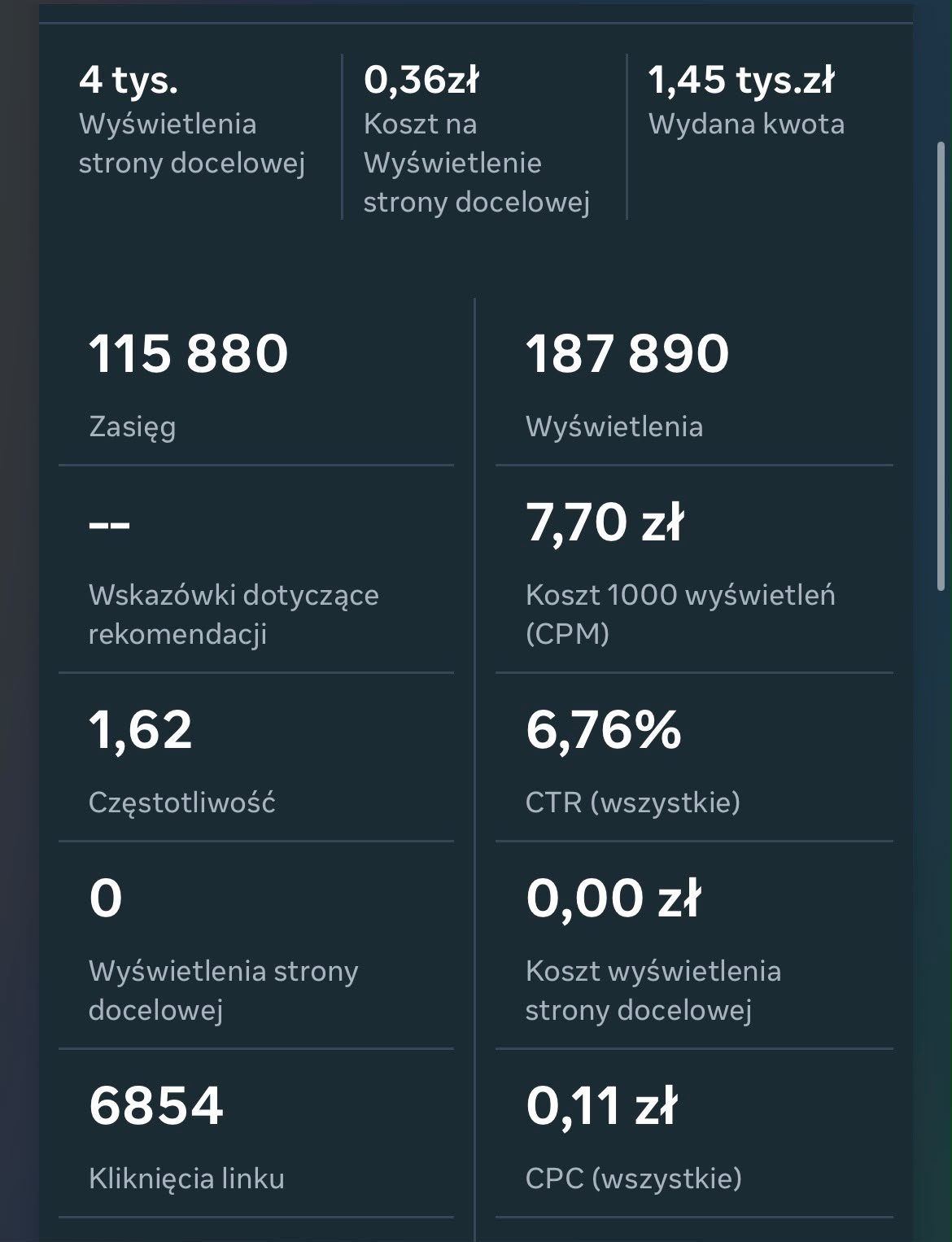Select the 1,62 Częstotliwość tile
This screenshot has height=1242, width=952.
[256, 758]
